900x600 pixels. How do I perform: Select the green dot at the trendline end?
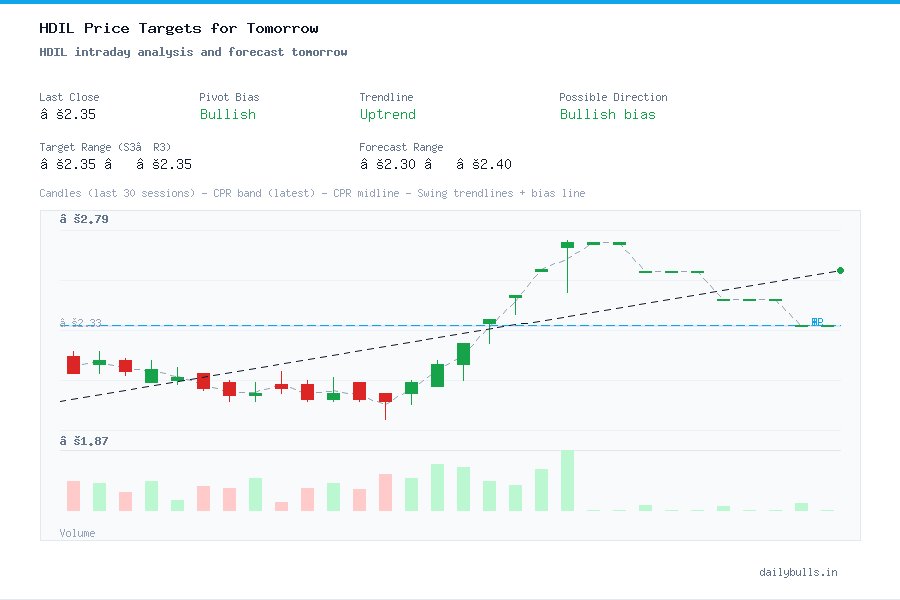click(840, 270)
